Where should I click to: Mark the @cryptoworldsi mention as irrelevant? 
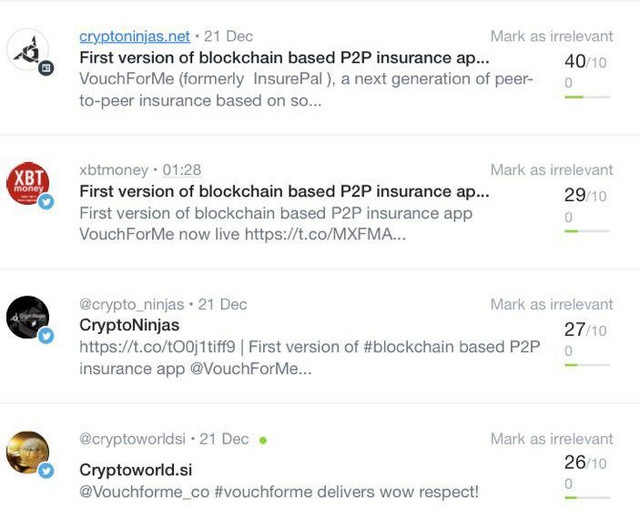coord(552,439)
